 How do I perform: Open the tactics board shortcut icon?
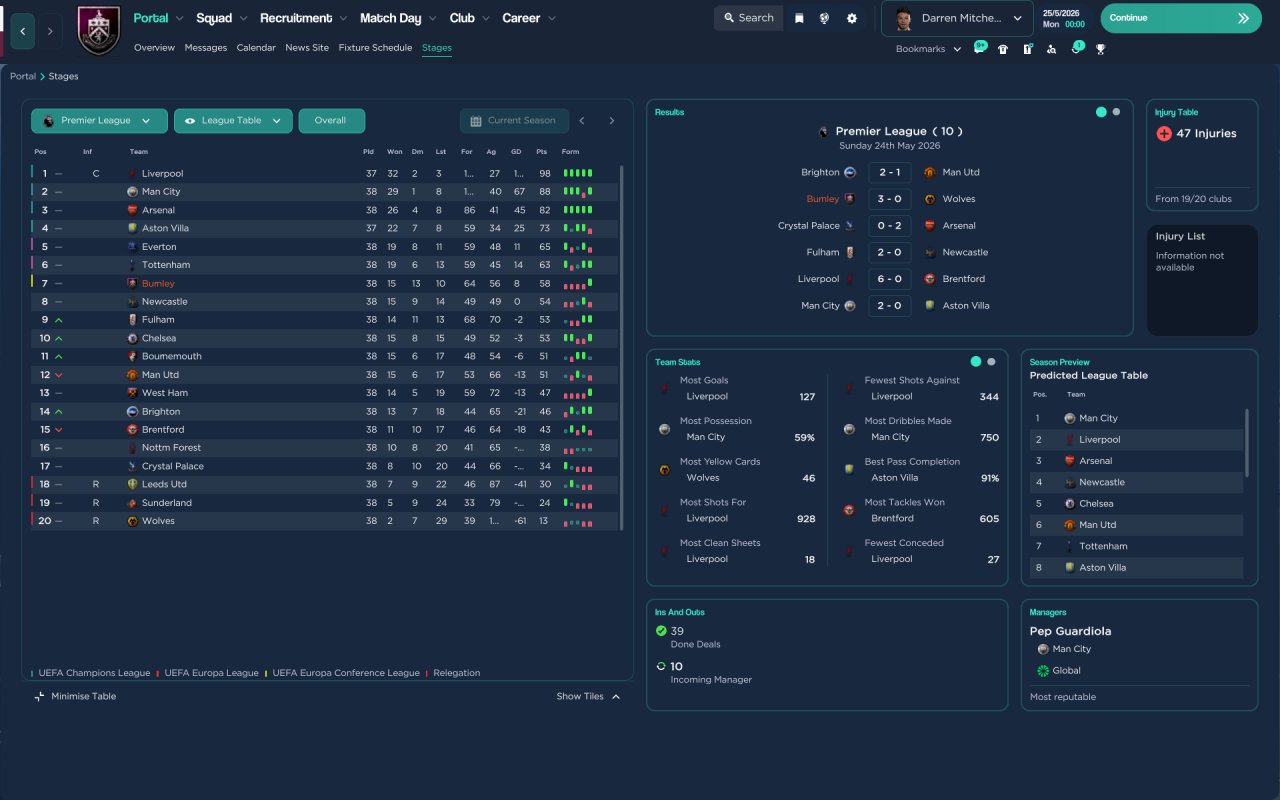[1027, 49]
